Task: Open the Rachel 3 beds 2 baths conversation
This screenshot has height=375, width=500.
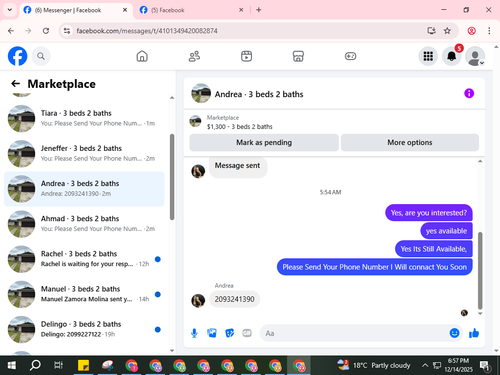Action: click(x=84, y=259)
